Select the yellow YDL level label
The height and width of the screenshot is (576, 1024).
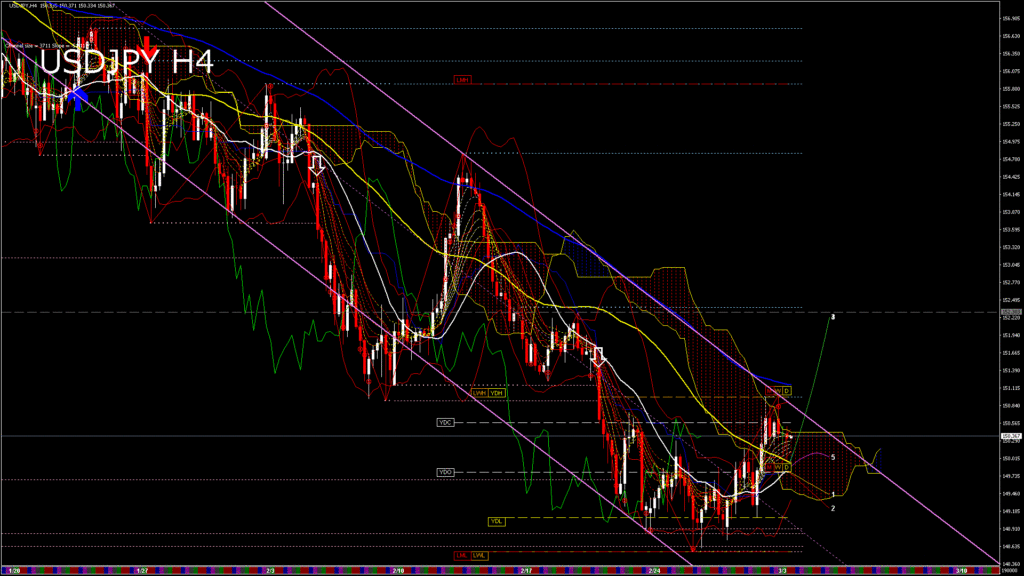pos(496,522)
